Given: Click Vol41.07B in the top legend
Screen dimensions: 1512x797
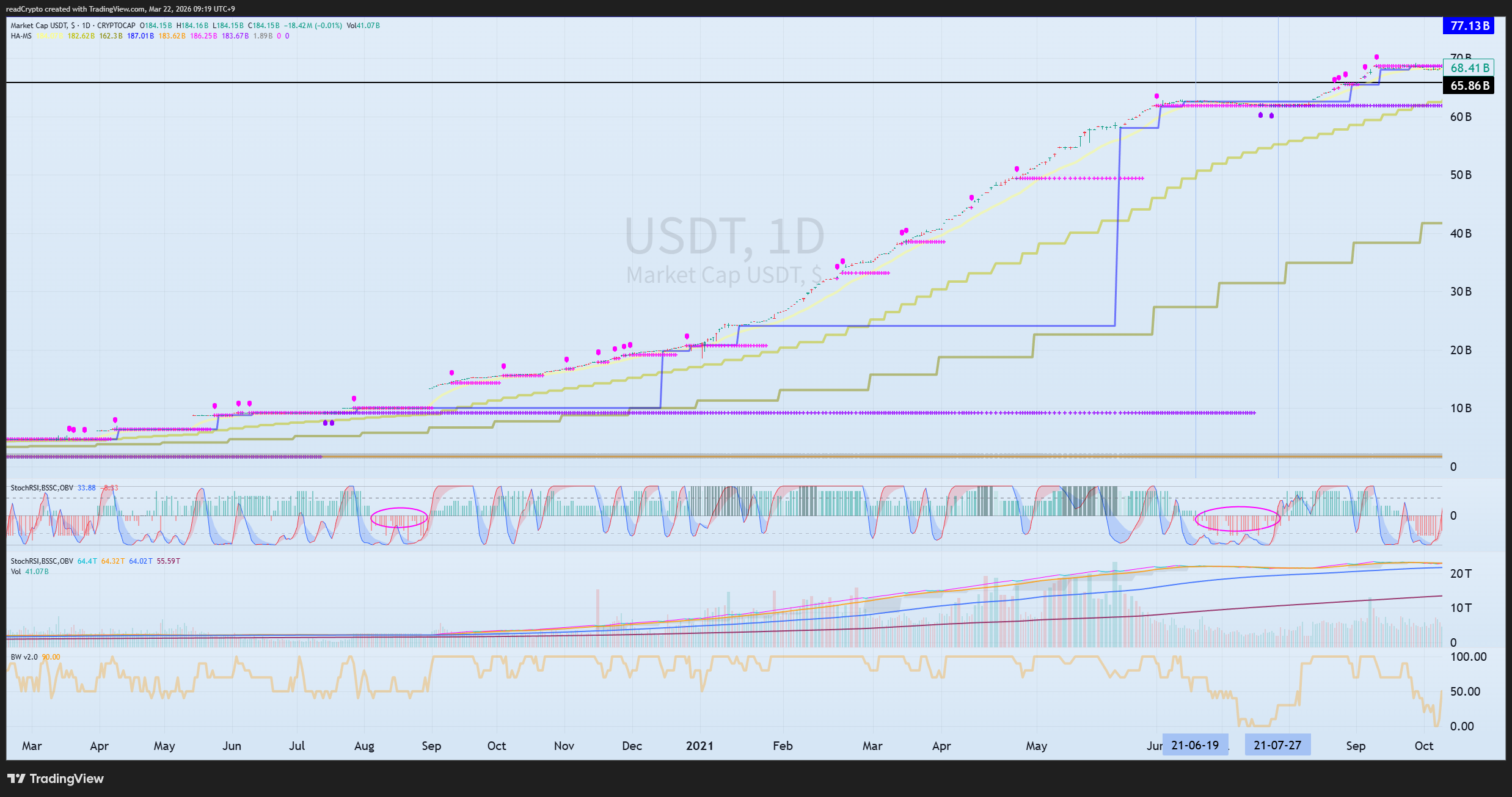Looking at the screenshot, I should pos(363,26).
